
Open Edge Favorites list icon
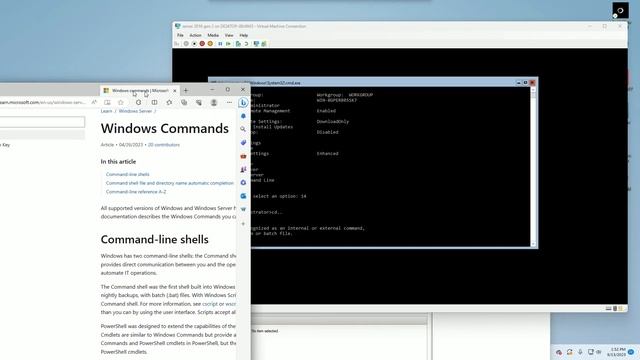(169, 102)
